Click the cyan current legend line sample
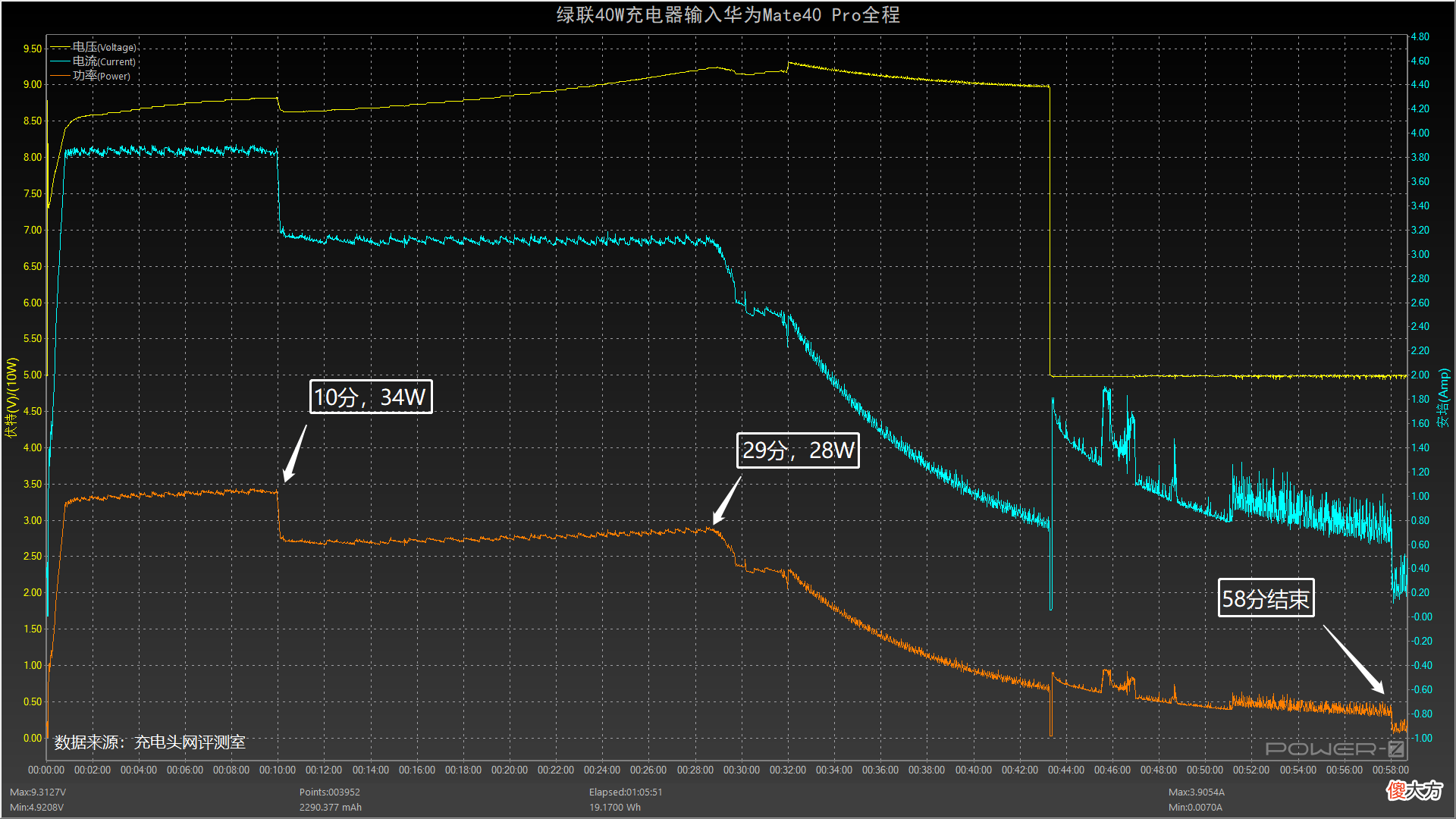The image size is (1456, 819). click(61, 61)
